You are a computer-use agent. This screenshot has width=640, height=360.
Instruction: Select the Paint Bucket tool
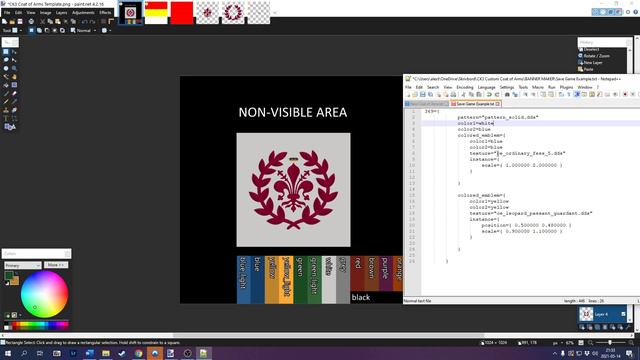6,85
